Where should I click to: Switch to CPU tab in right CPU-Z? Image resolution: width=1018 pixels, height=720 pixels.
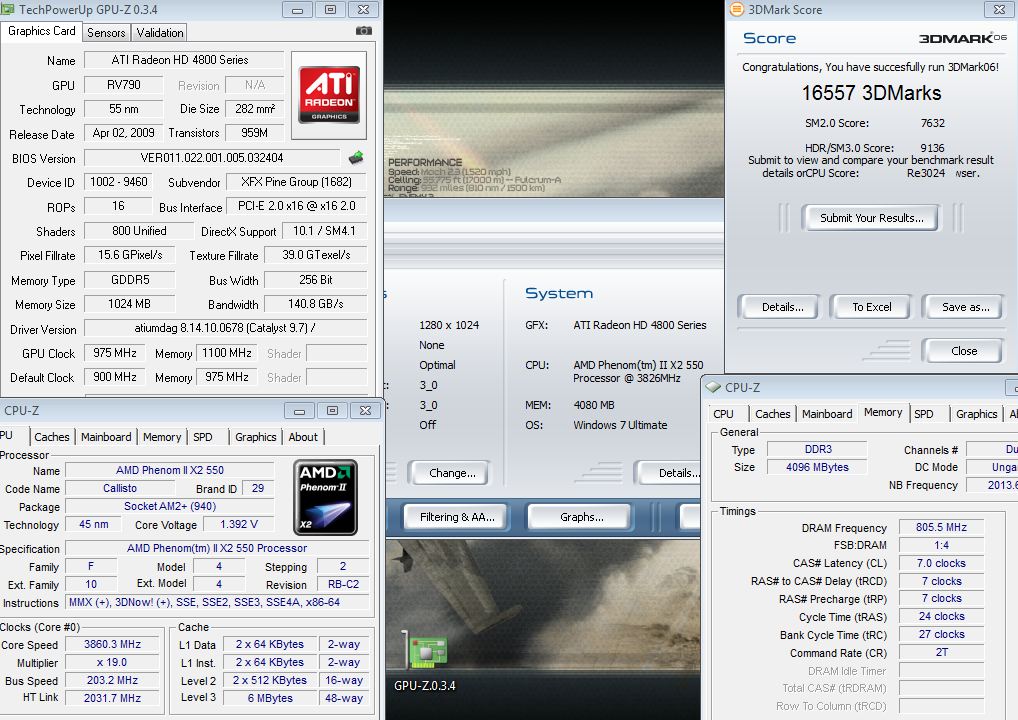point(723,414)
